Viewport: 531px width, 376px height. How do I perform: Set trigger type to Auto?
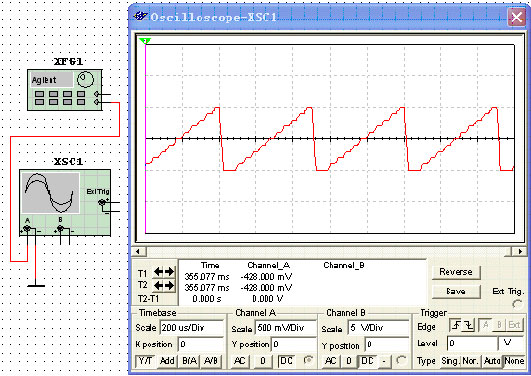[x=492, y=361]
